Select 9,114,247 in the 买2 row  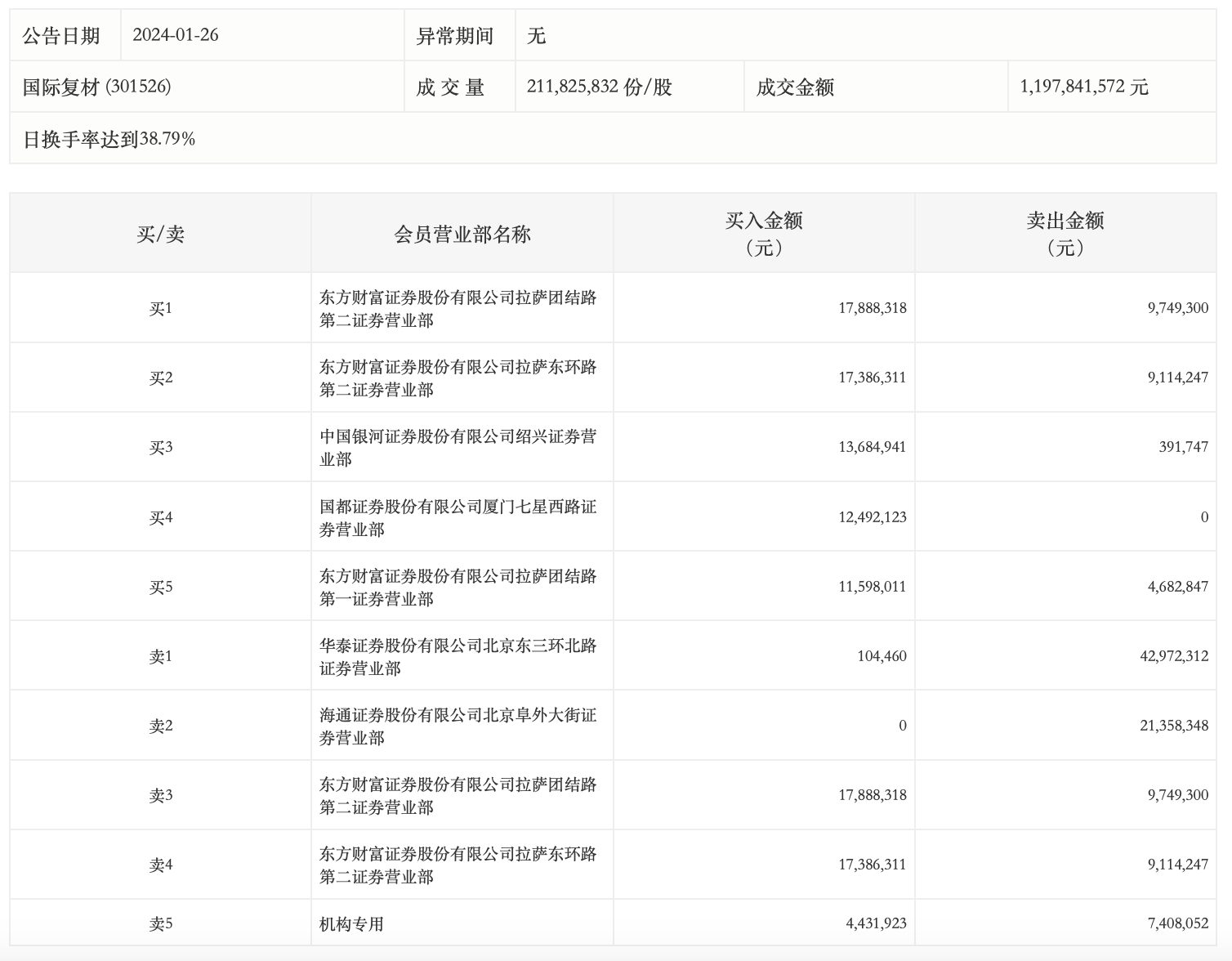click(1178, 378)
